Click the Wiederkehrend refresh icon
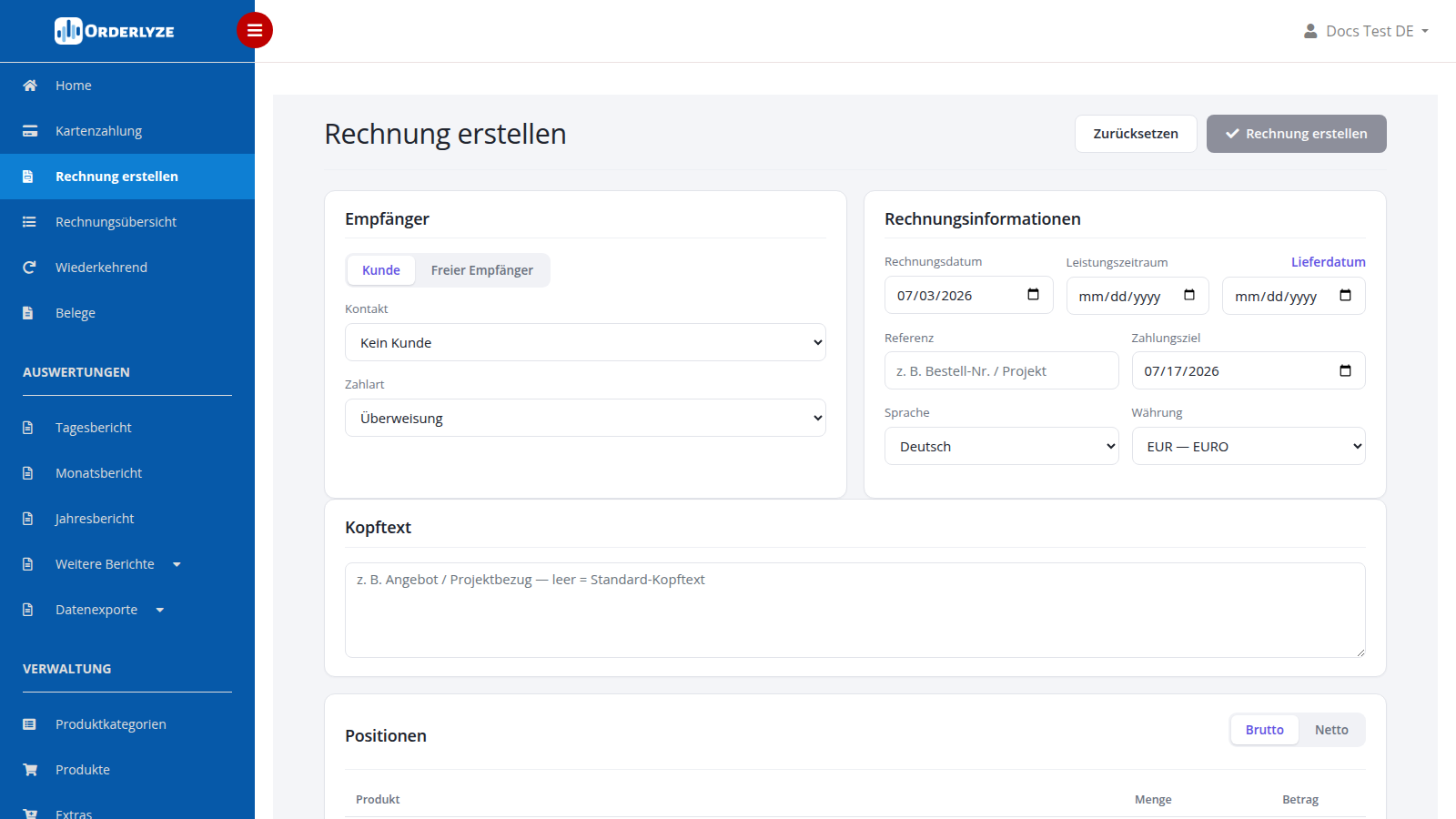The image size is (1456, 819). pos(29,268)
